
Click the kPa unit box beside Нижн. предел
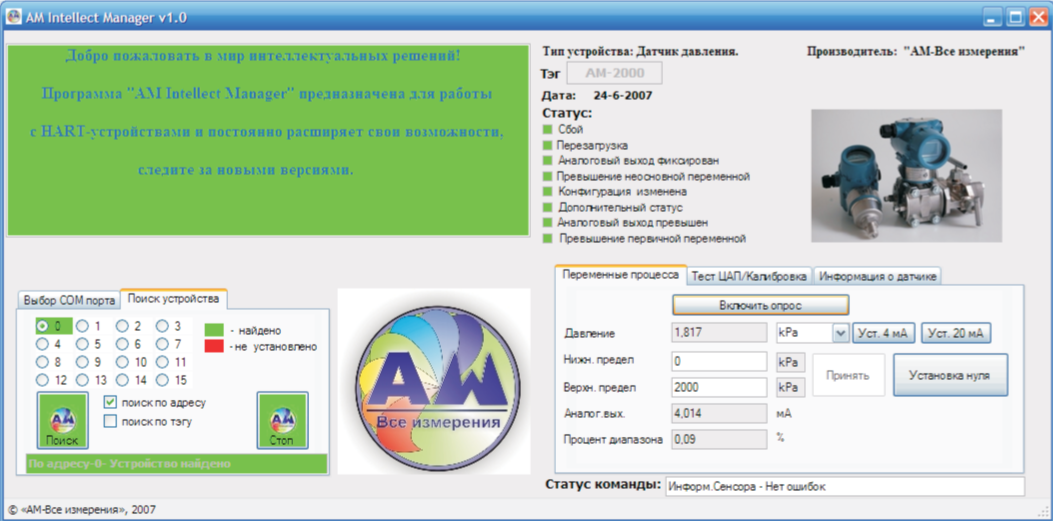790,361
